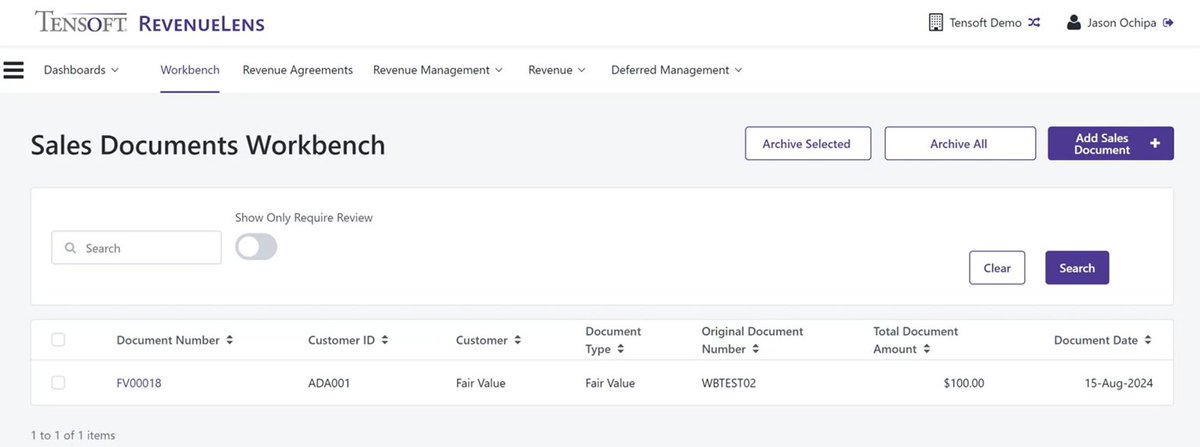Click the sign-out icon next to Jason Ochipa
1200x447 pixels.
1168,23
